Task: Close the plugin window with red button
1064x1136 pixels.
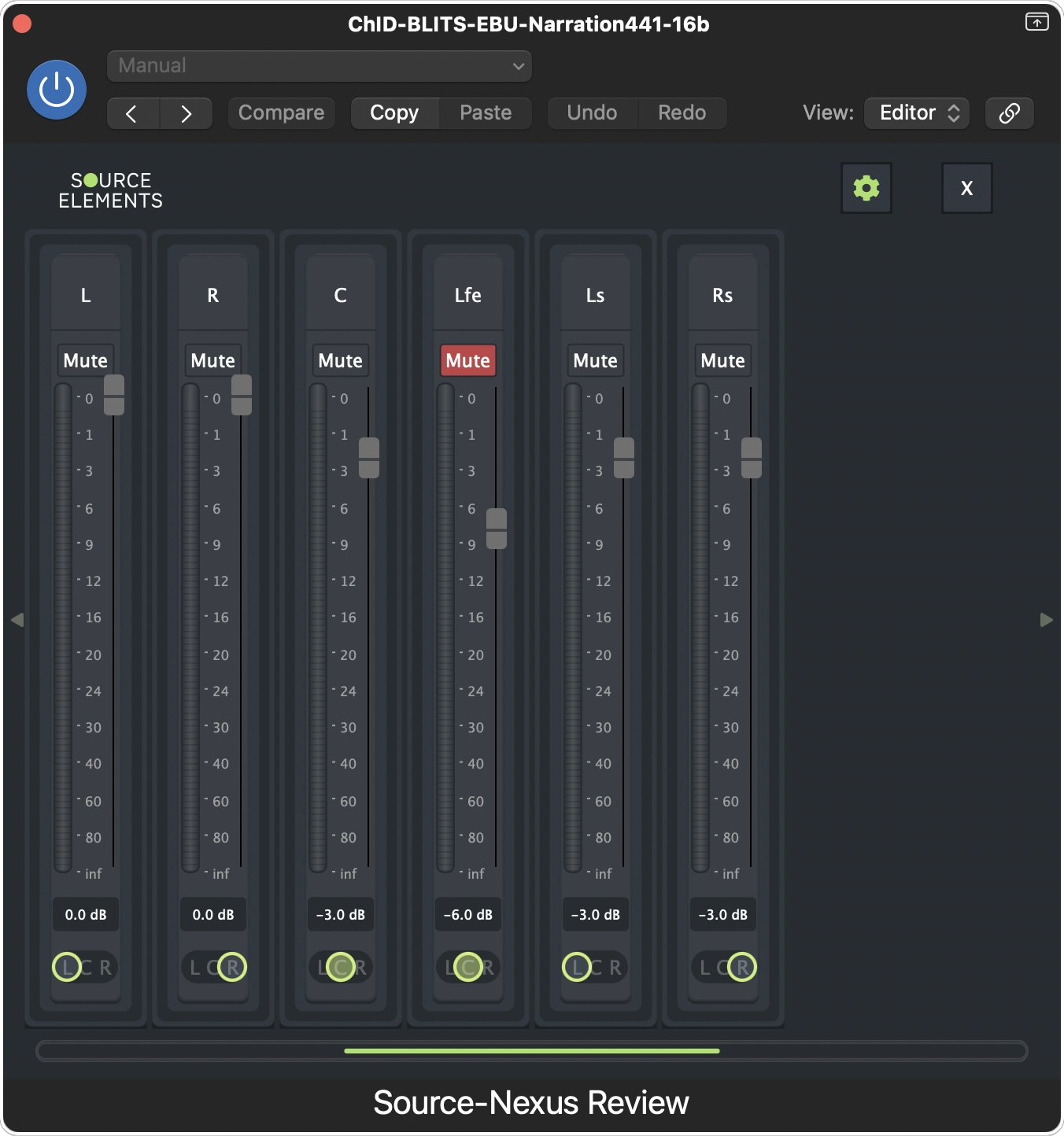Action: click(22, 24)
